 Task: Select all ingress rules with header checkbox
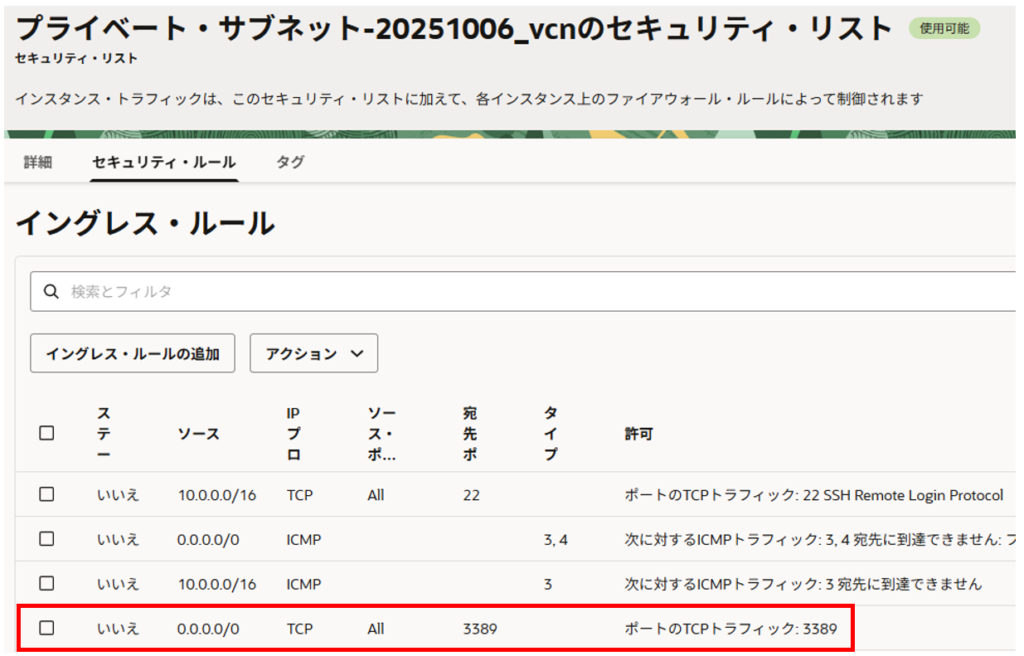coord(46,433)
